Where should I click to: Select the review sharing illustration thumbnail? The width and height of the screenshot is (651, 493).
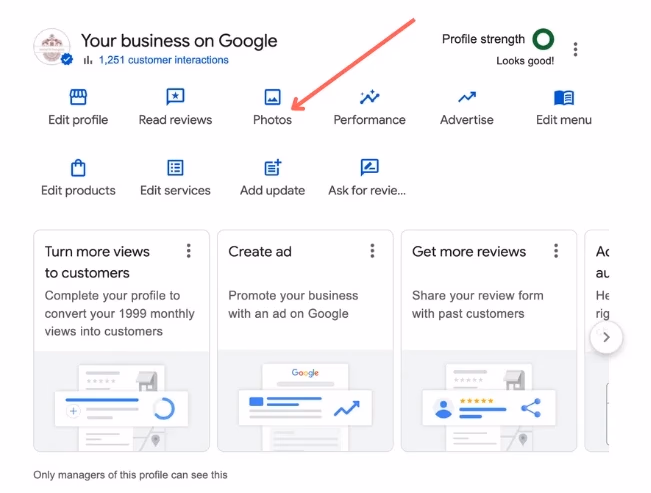[x=489, y=402]
